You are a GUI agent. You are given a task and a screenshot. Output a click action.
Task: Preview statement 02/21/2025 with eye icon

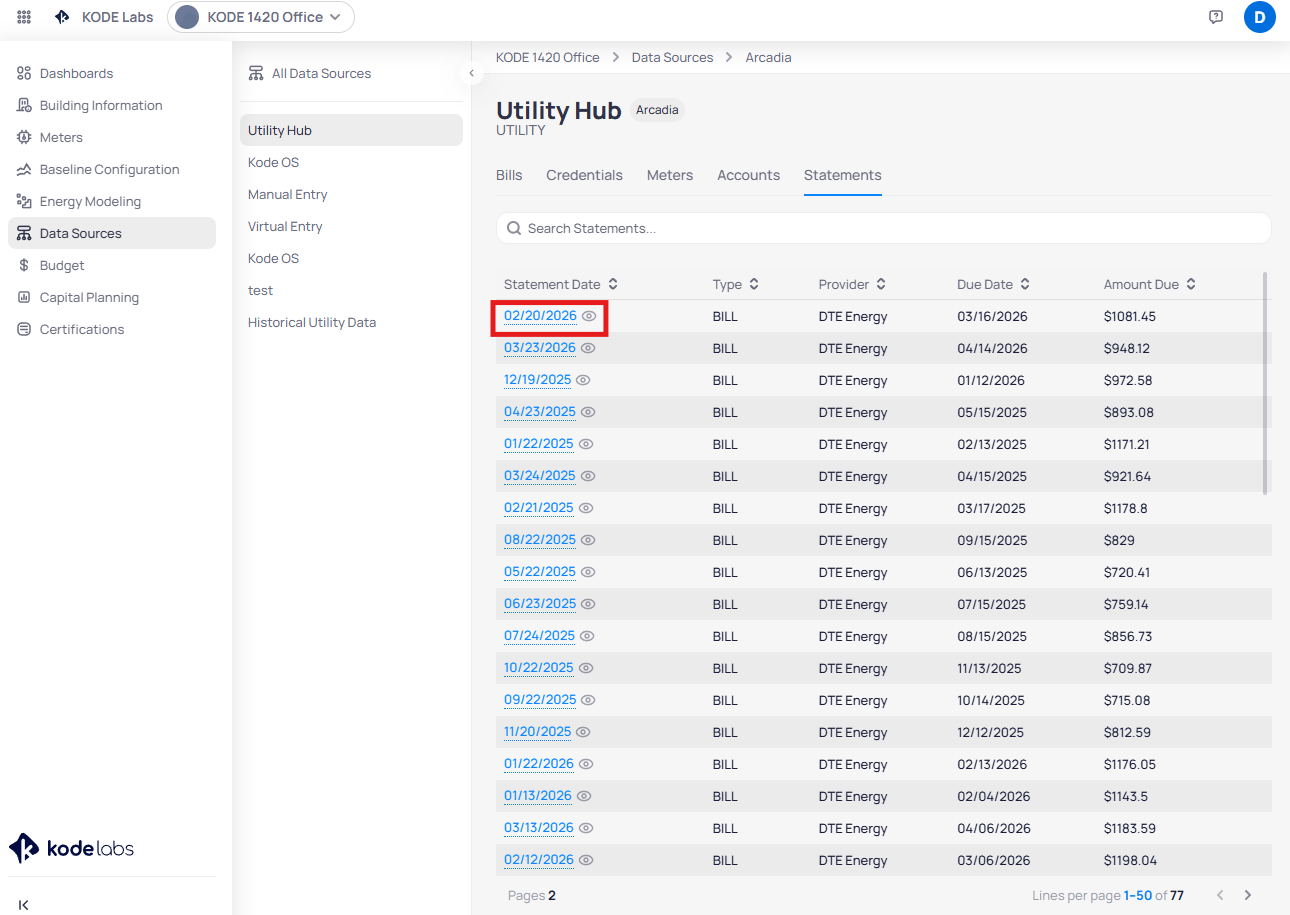click(x=586, y=508)
